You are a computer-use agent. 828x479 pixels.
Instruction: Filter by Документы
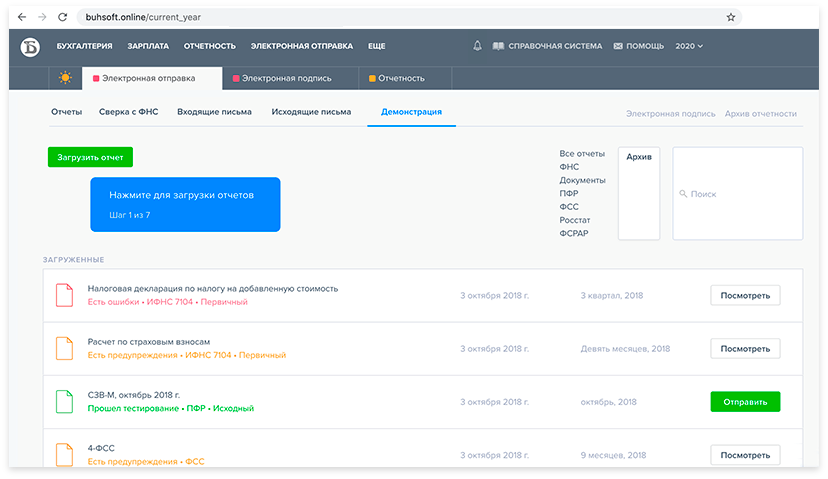(582, 180)
